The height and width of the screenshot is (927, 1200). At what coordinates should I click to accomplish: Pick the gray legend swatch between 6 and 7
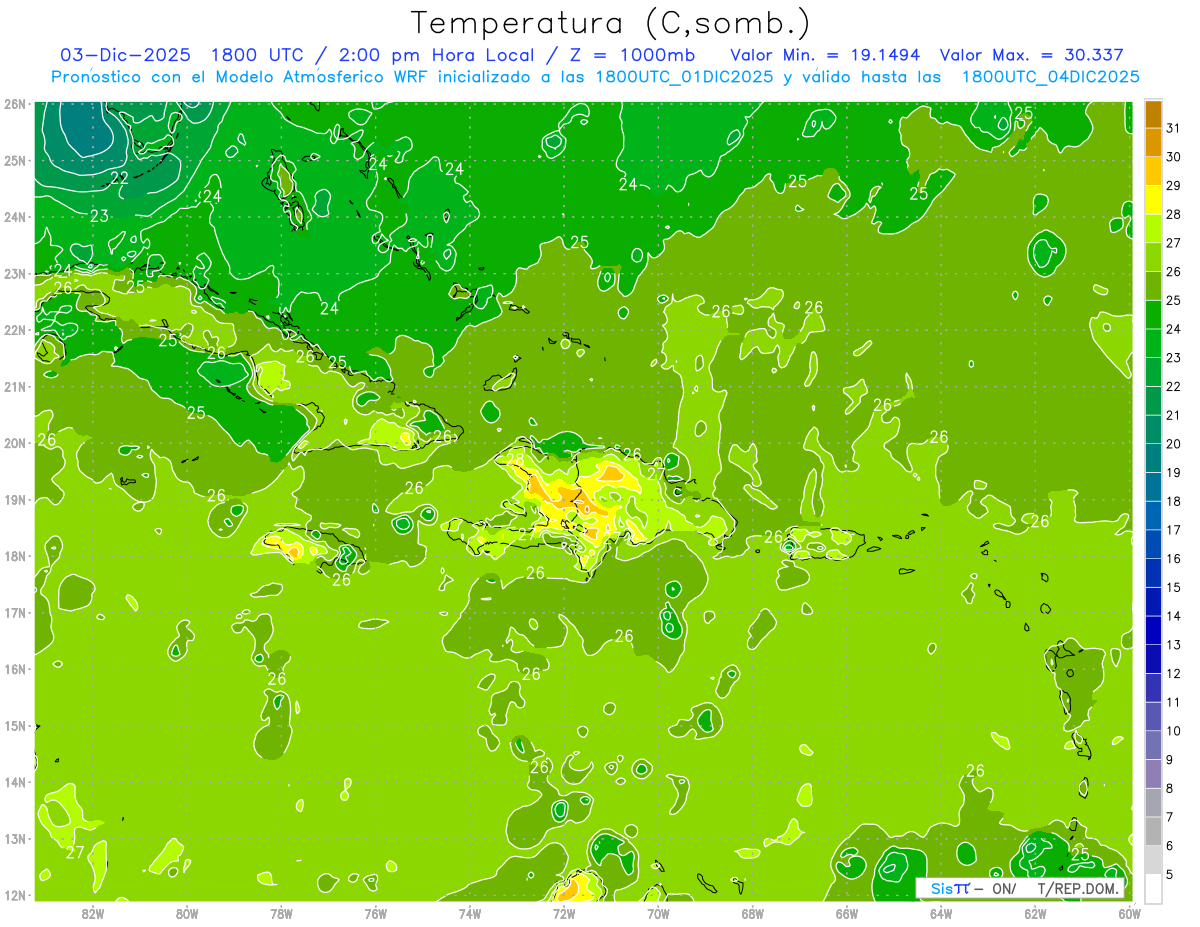(x=1153, y=831)
